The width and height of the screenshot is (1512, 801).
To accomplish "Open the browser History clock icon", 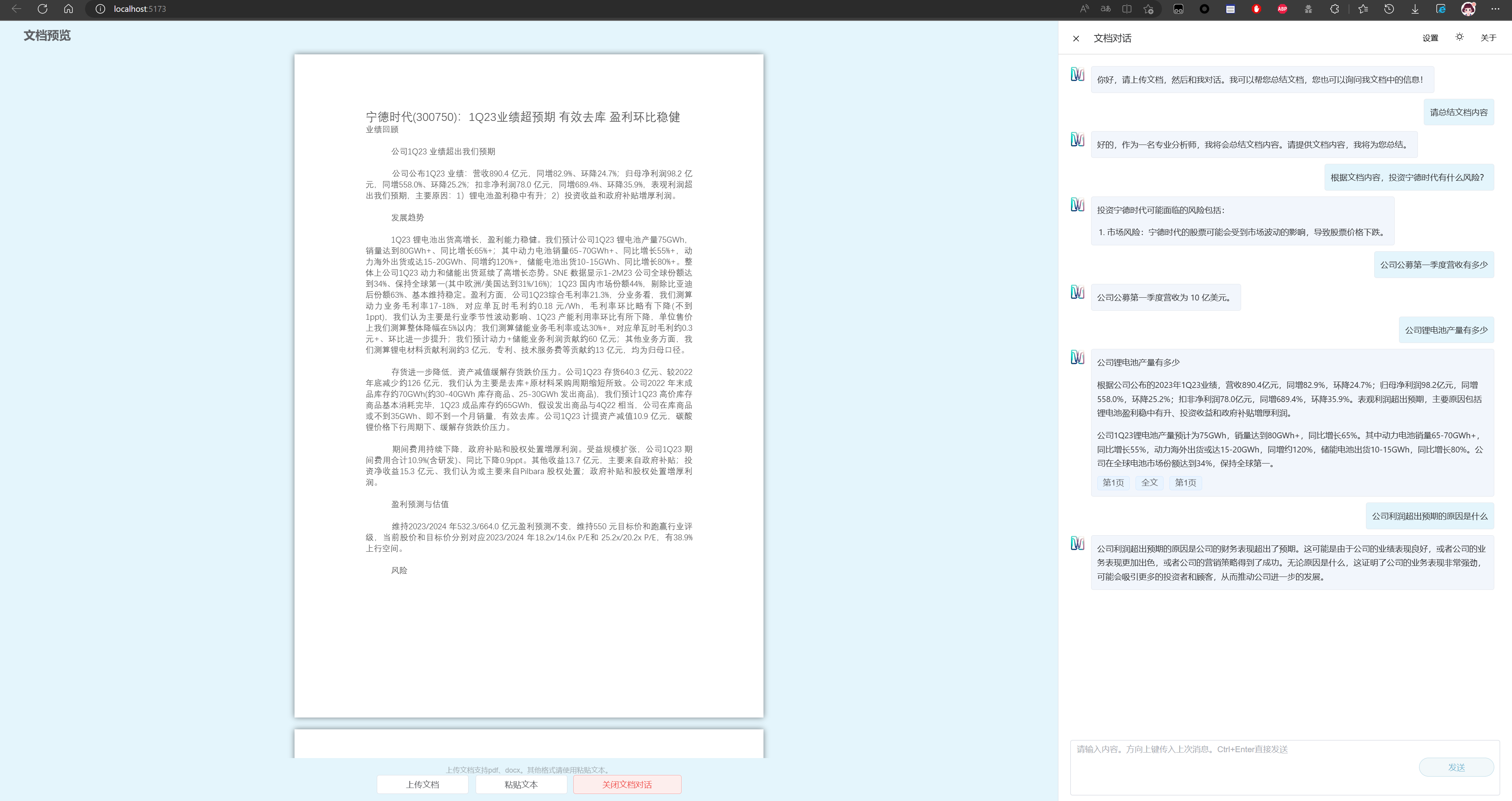I will 1389,9.
